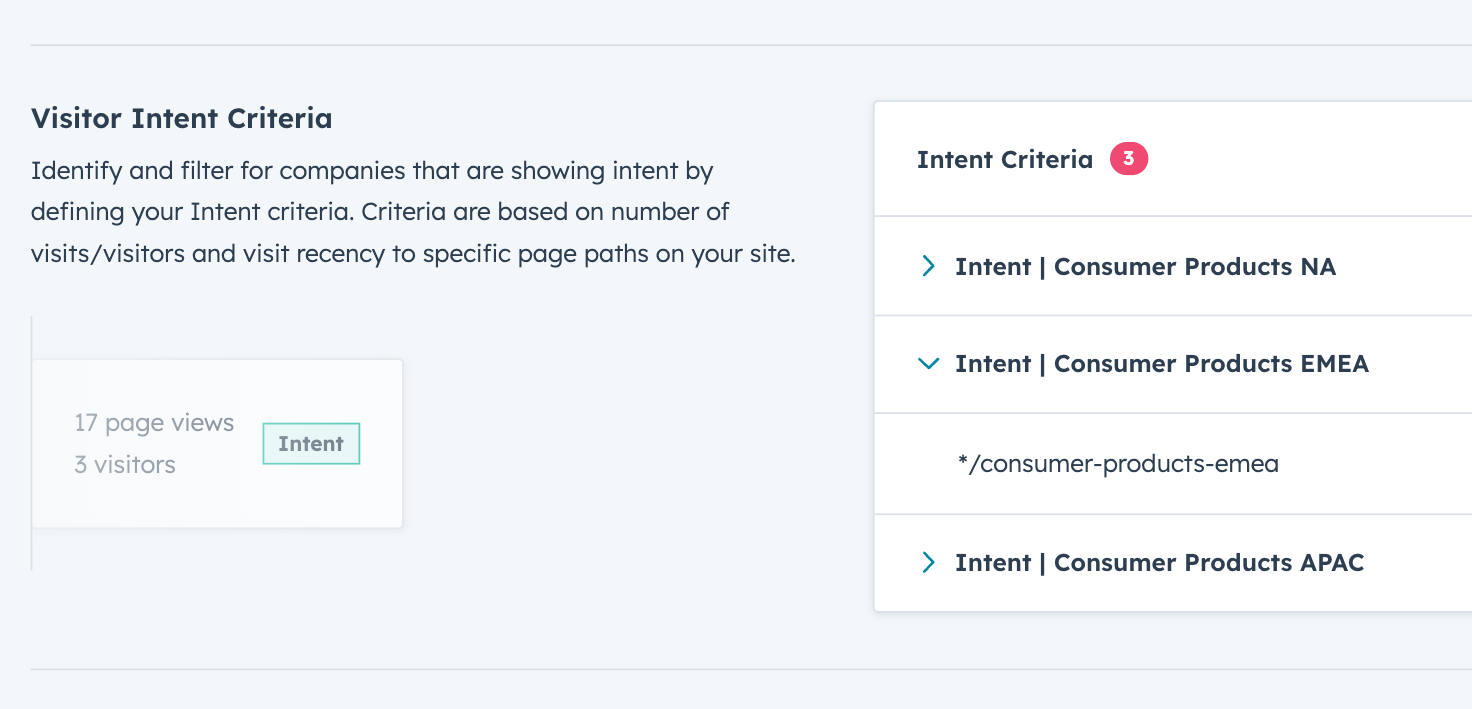Click the 'Identify and filter for companies' text line
This screenshot has width=1472, height=709.
[x=372, y=170]
